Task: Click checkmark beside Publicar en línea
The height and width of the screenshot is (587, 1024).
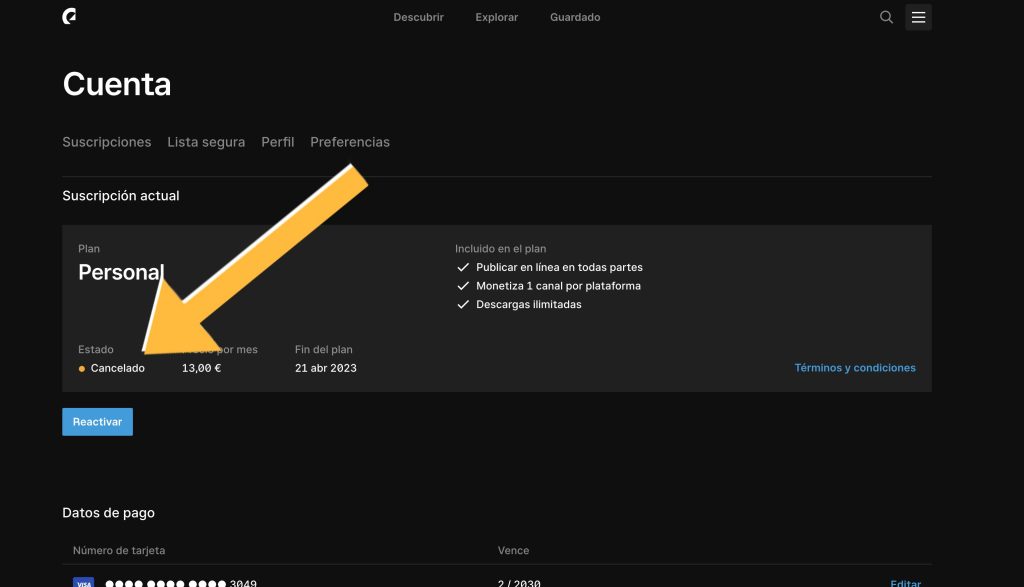Action: tap(462, 268)
